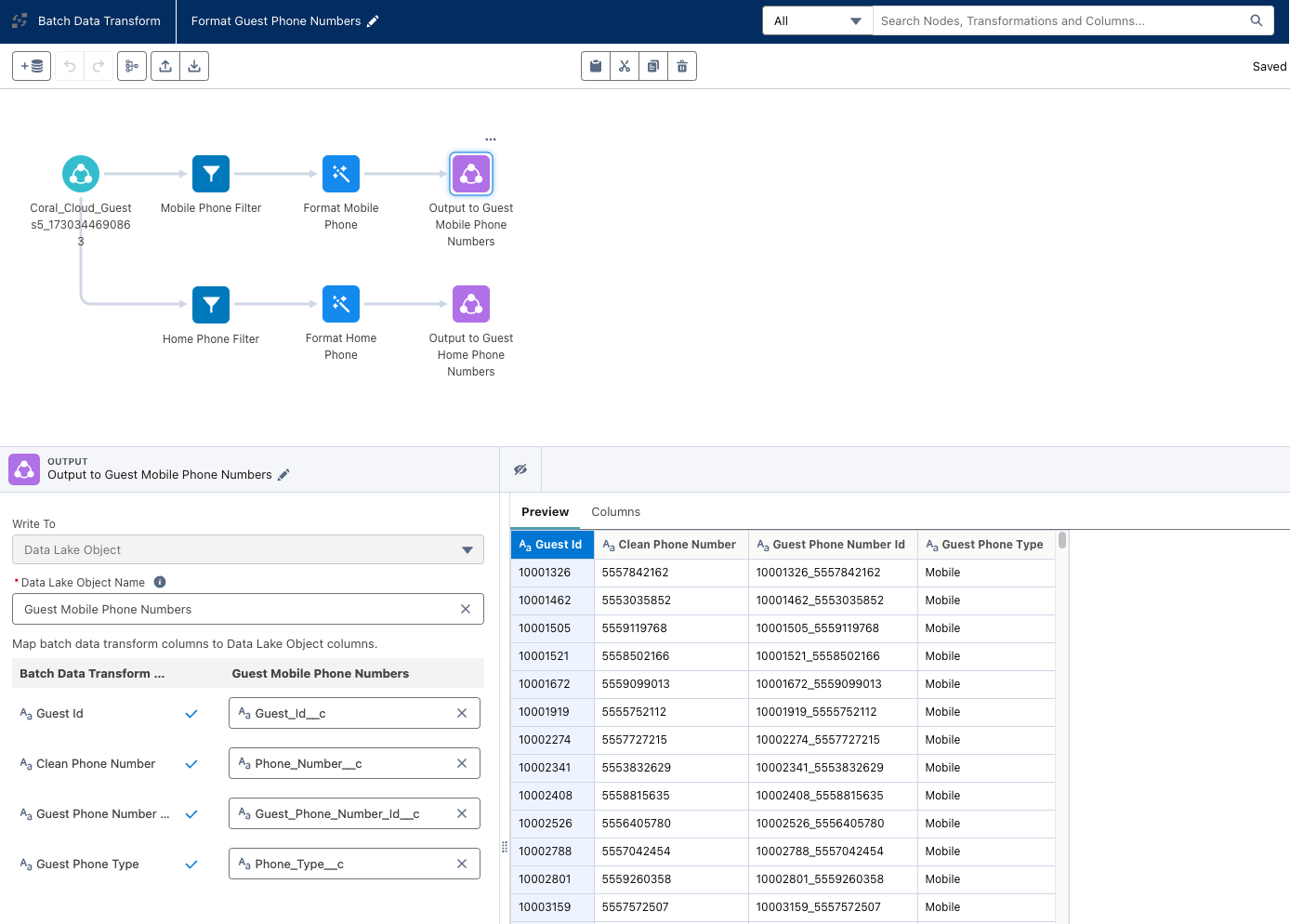
Task: Toggle preview visibility eye icon
Action: tap(520, 469)
